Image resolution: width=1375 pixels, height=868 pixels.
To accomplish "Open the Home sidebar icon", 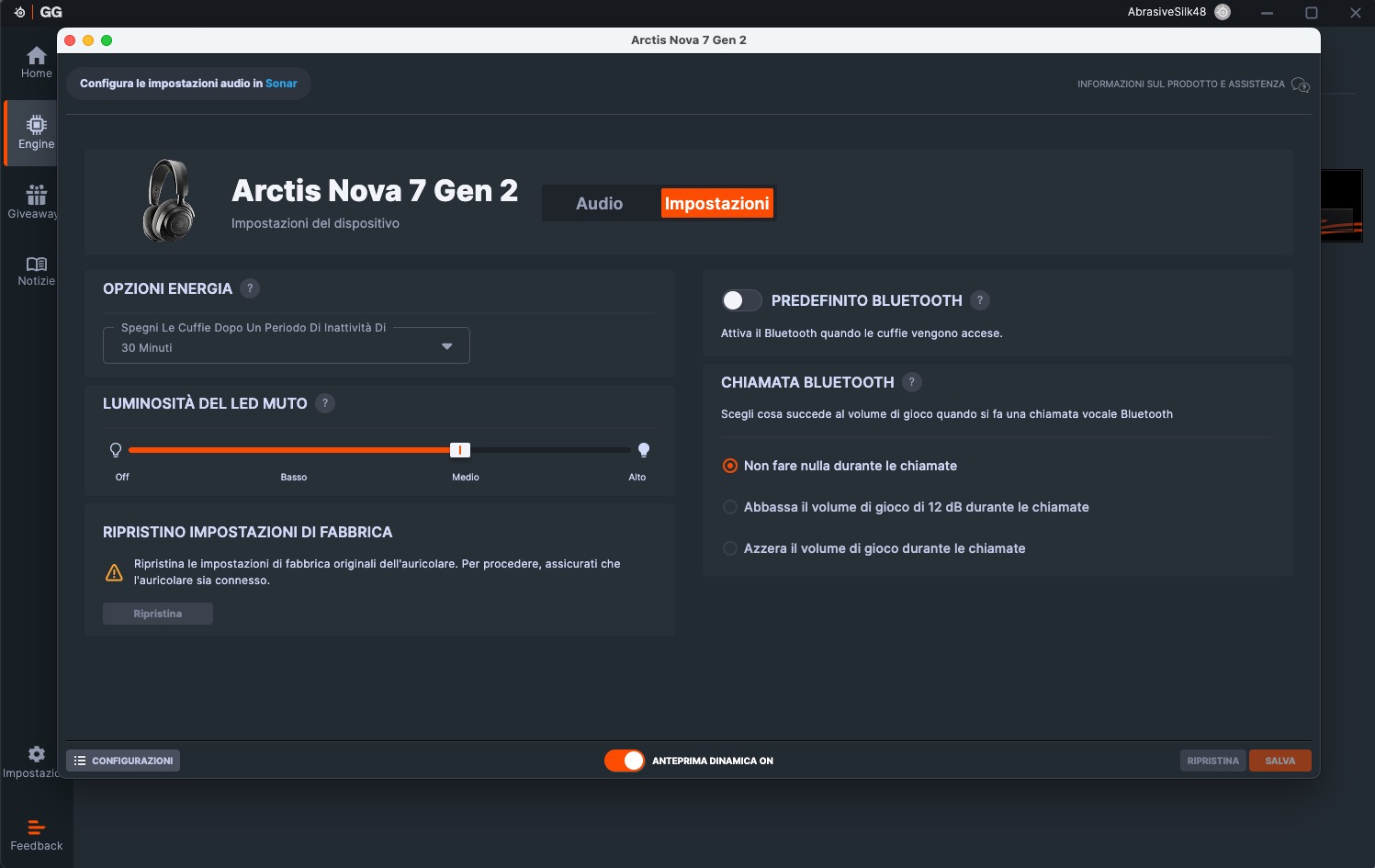I will click(x=36, y=62).
